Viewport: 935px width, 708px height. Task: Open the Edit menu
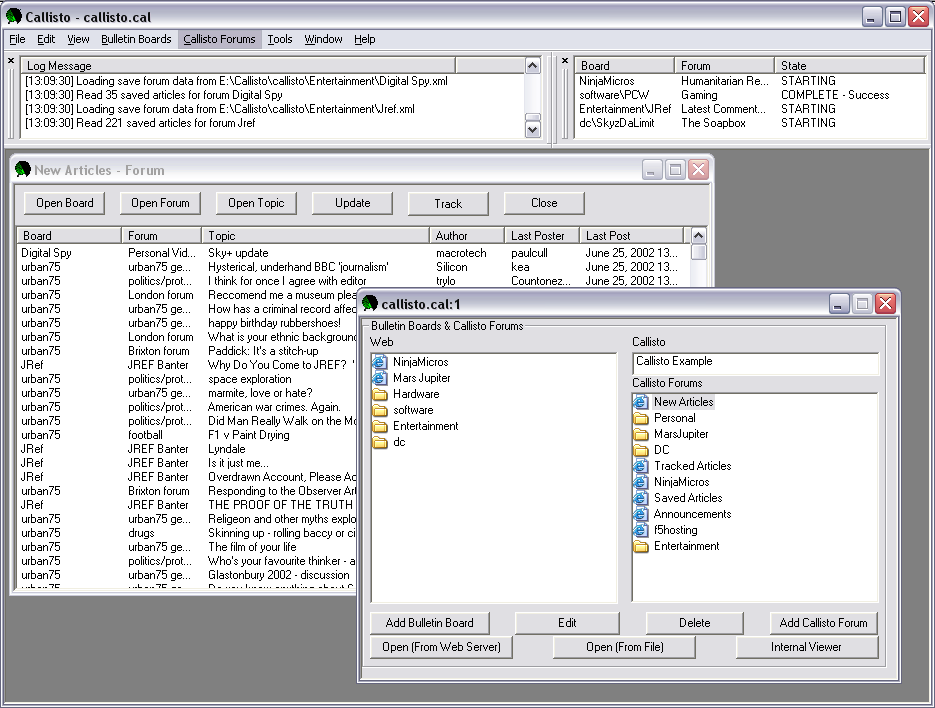click(46, 39)
